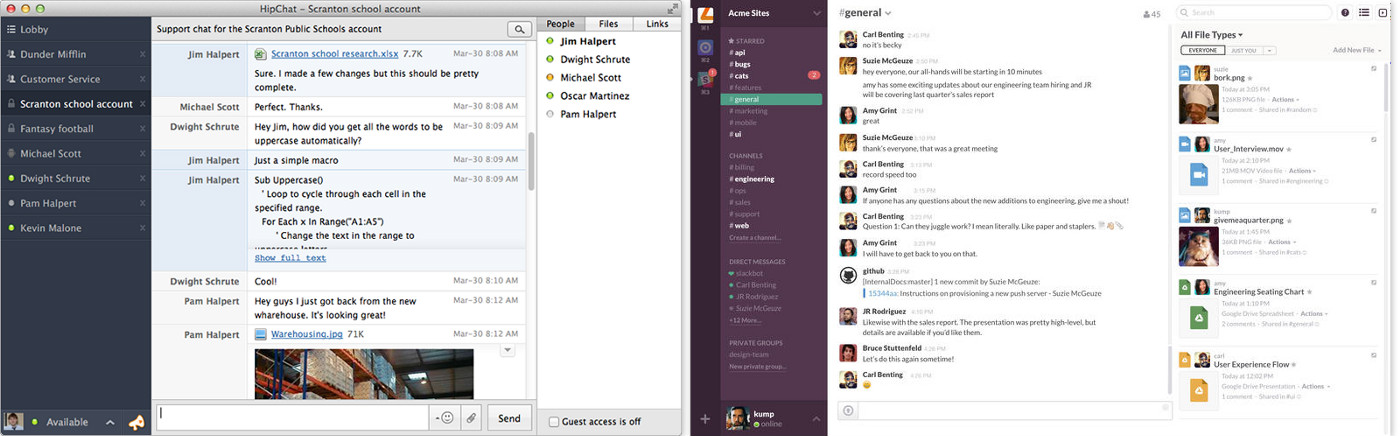
Task: Star the bork.png file
Action: pyautogui.click(x=1249, y=77)
